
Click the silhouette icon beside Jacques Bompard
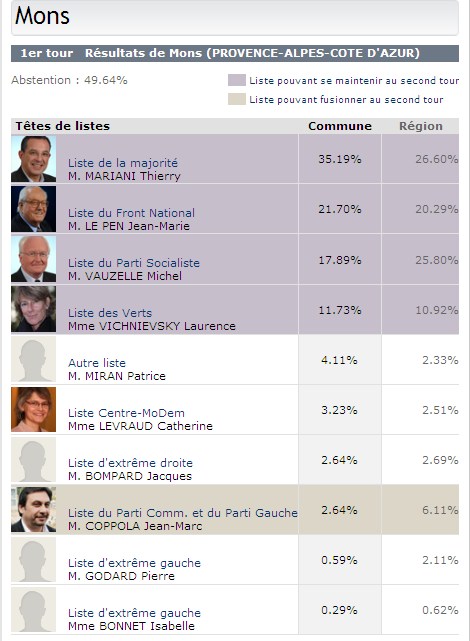[34, 459]
